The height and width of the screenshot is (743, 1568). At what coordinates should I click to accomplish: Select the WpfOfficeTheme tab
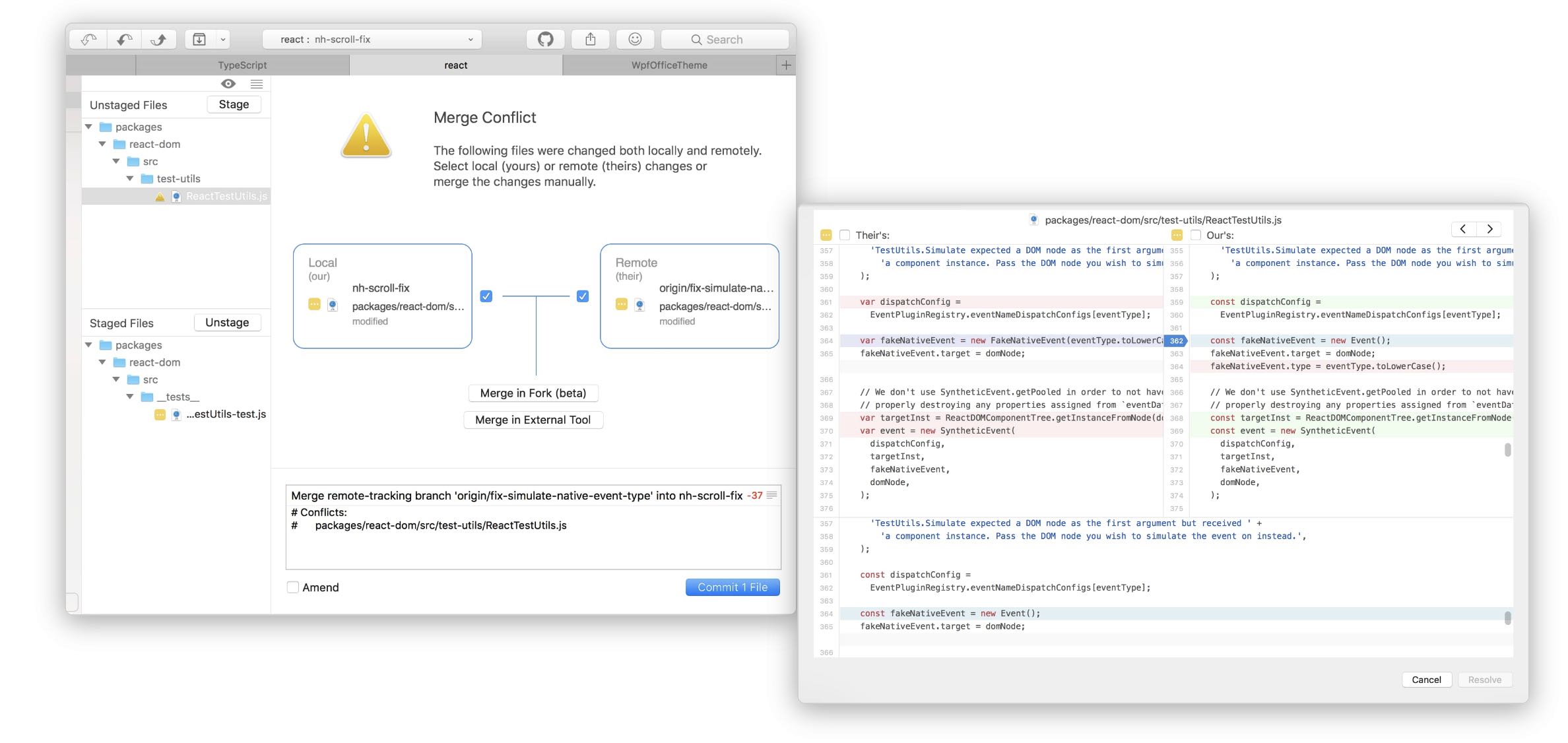[669, 64]
